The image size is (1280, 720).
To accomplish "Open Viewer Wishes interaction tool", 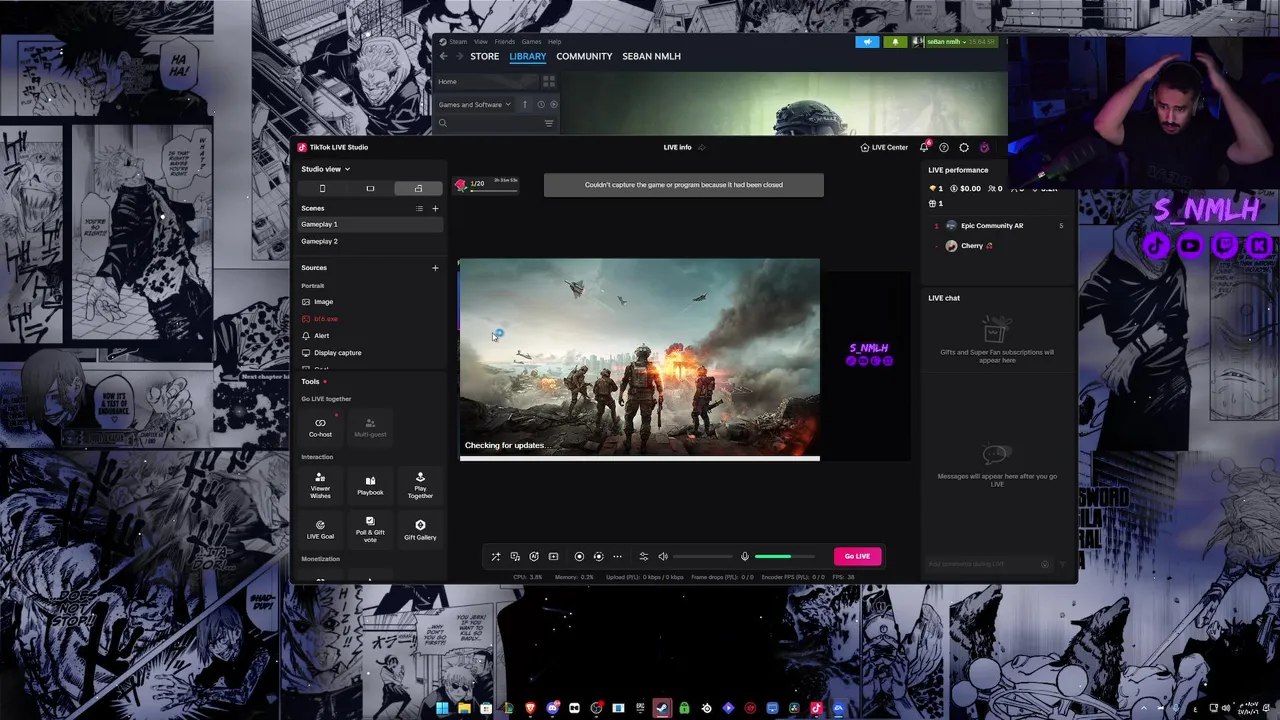I will [320, 485].
